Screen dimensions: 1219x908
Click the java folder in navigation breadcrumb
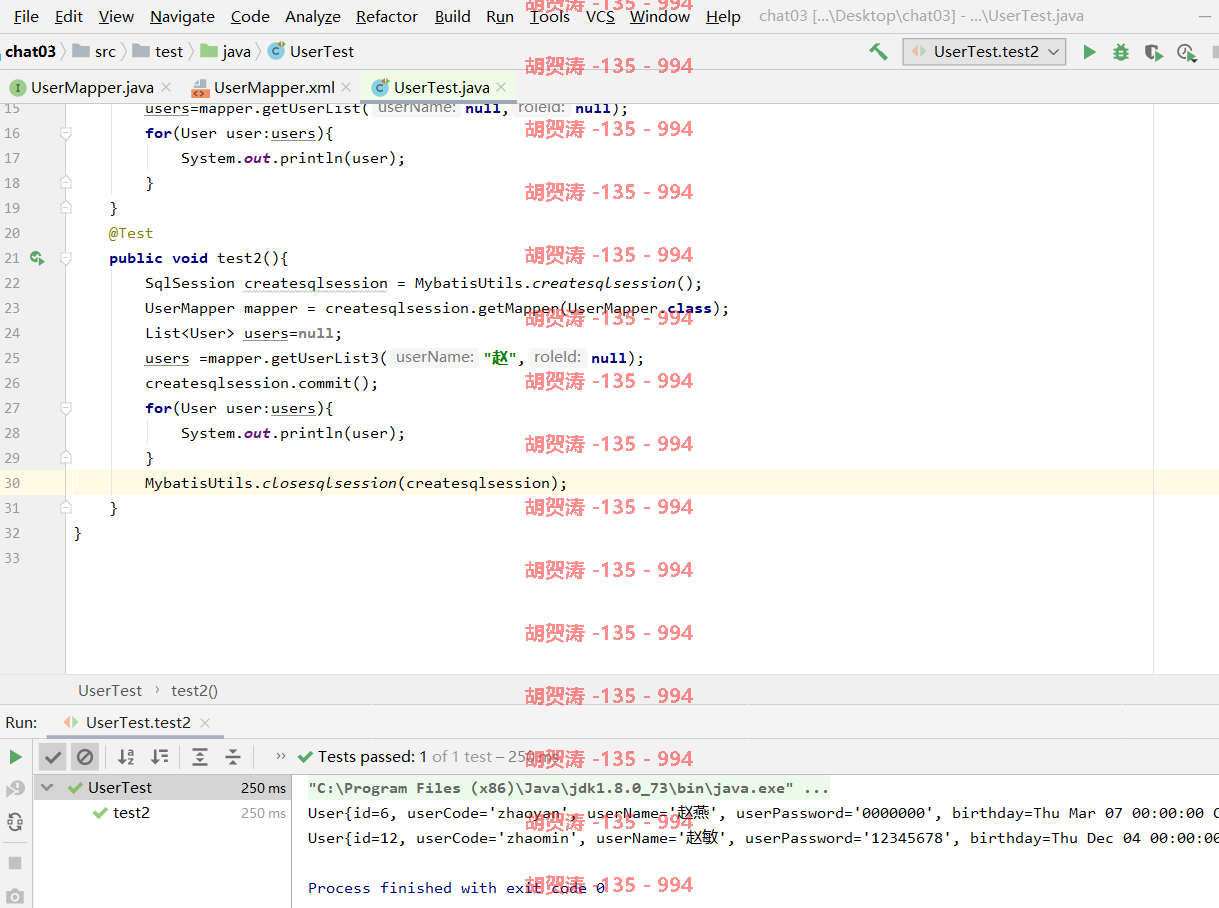226,51
